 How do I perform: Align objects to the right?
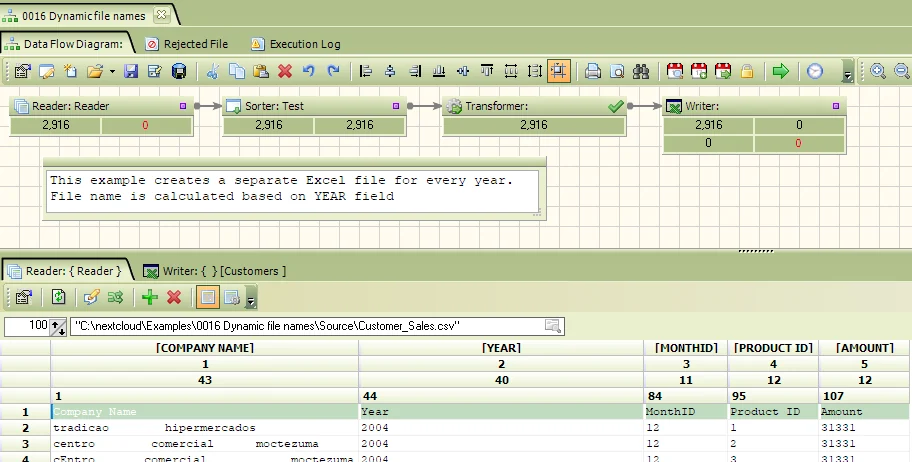tap(415, 71)
